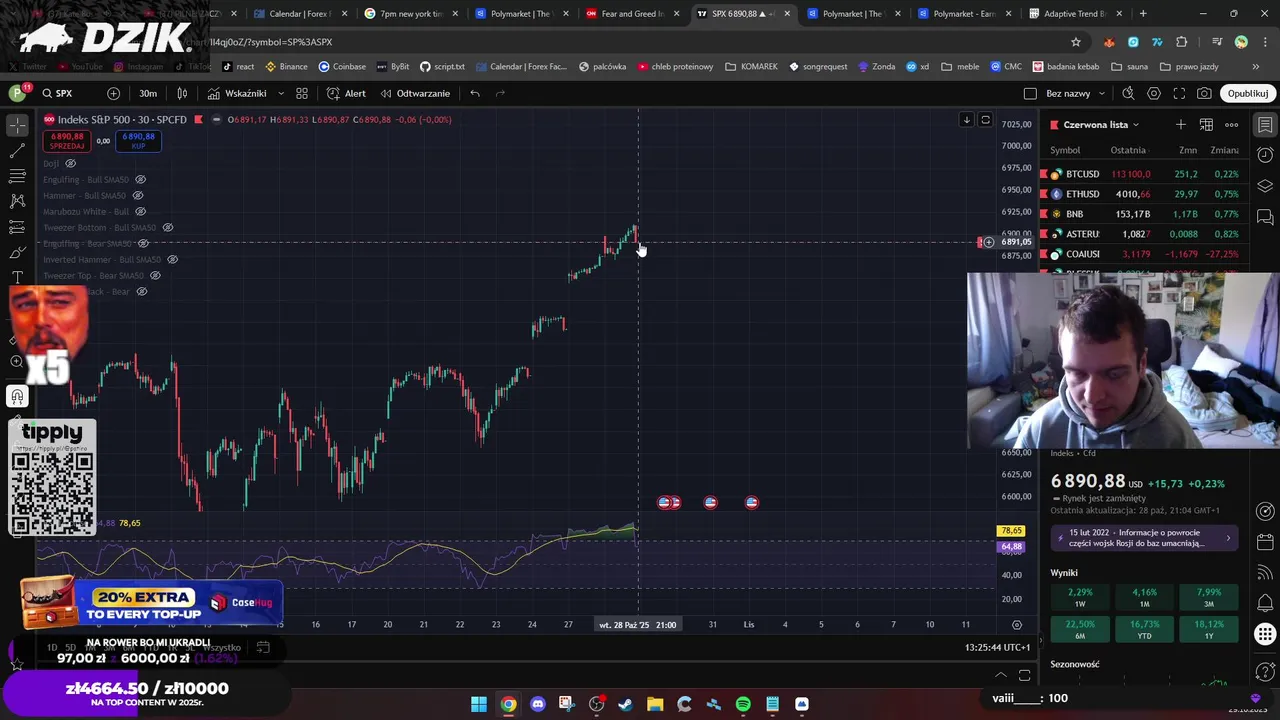The height and width of the screenshot is (720, 1280).
Task: Create an Alert from the toolbar
Action: (346, 93)
